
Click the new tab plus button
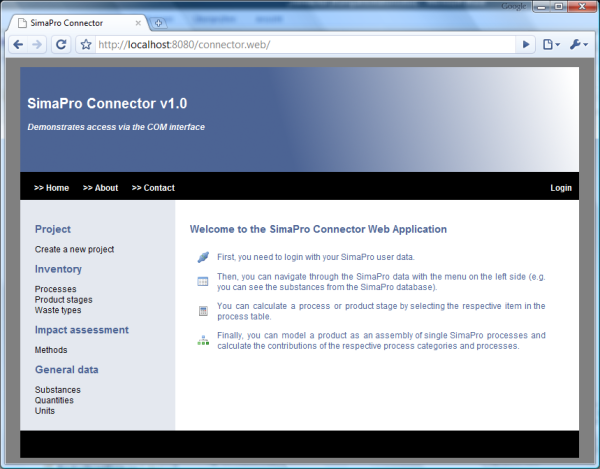(160, 22)
